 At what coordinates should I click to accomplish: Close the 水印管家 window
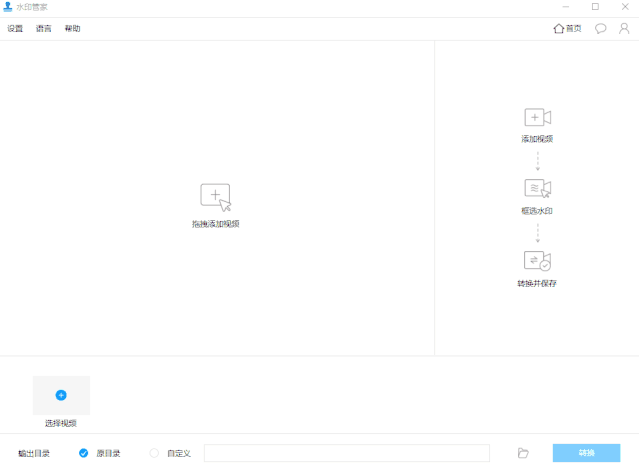[x=625, y=7]
